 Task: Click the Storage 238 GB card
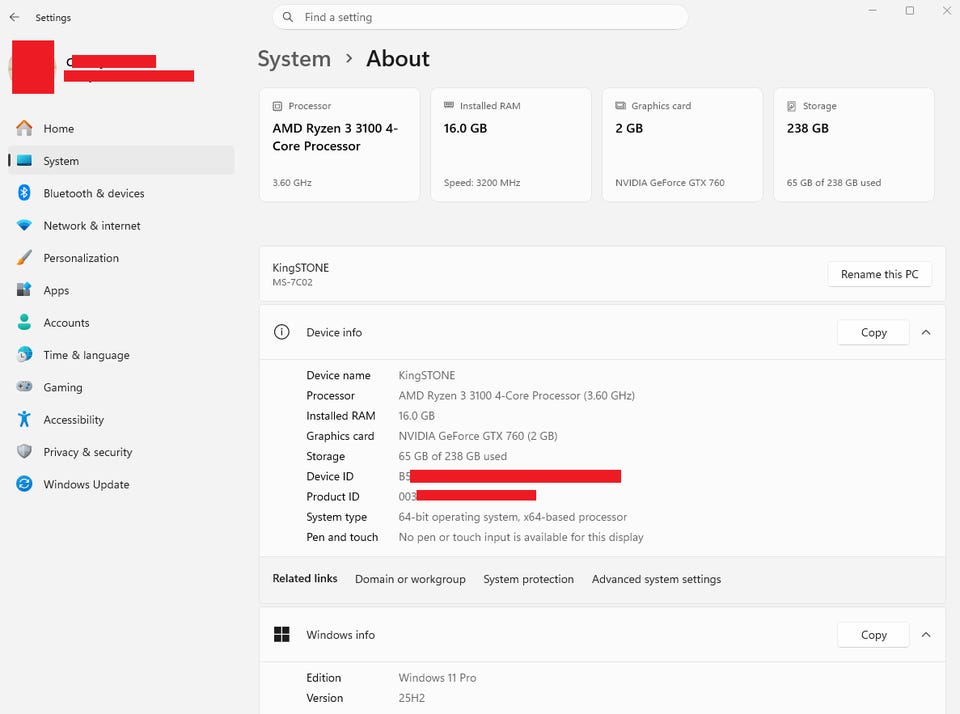[x=854, y=145]
